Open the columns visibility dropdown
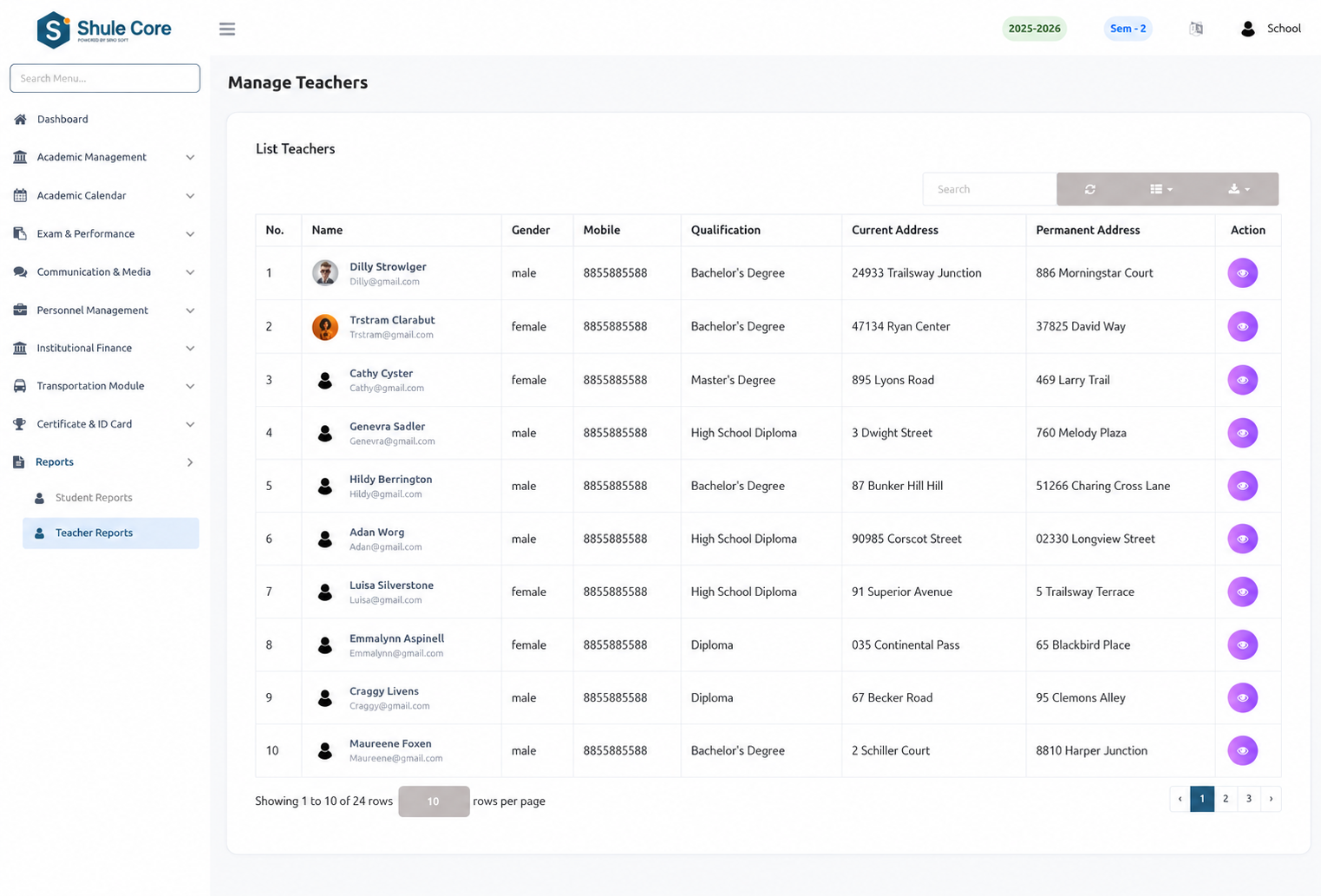 point(1161,189)
